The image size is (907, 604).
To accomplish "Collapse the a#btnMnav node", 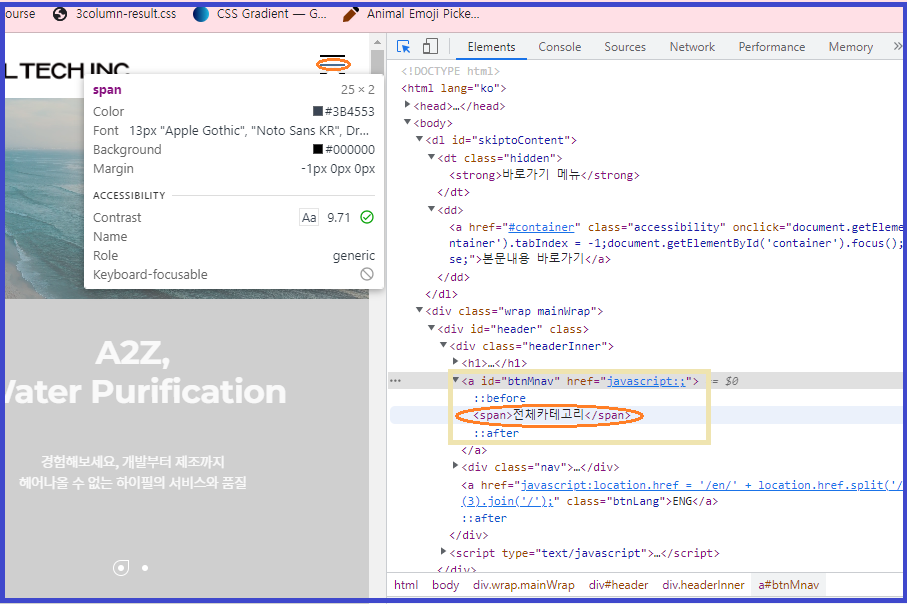I will (455, 380).
